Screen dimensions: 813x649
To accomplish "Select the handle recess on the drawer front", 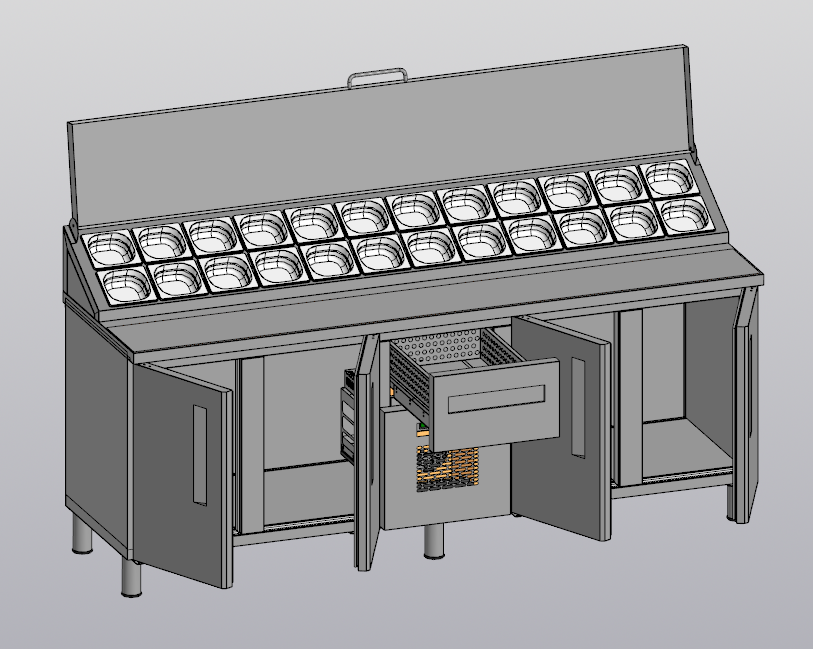I will [496, 398].
